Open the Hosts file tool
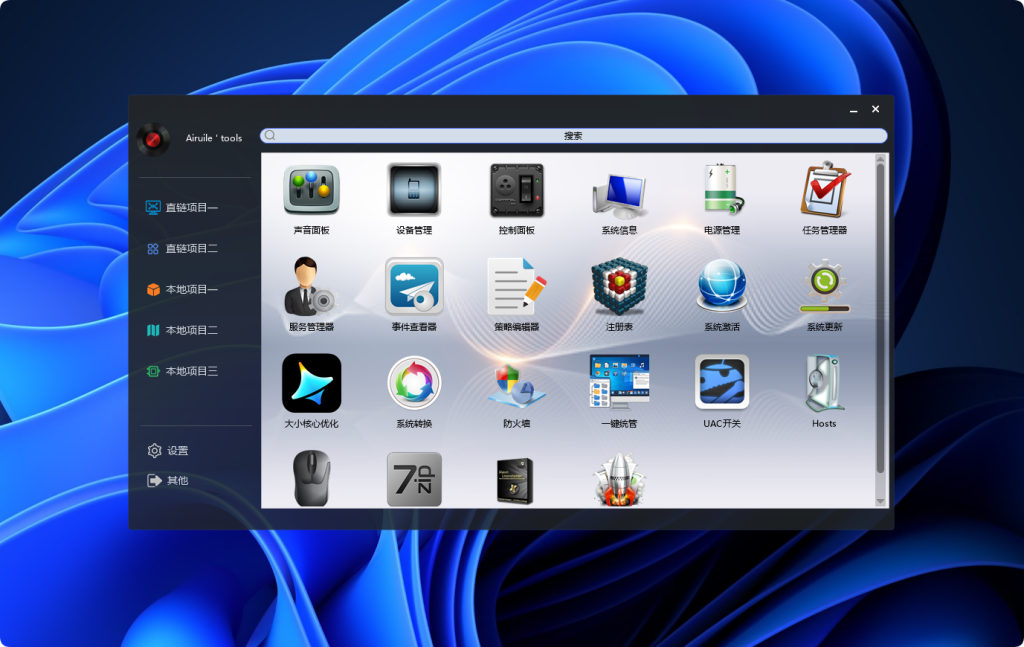This screenshot has height=647, width=1024. coord(824,383)
